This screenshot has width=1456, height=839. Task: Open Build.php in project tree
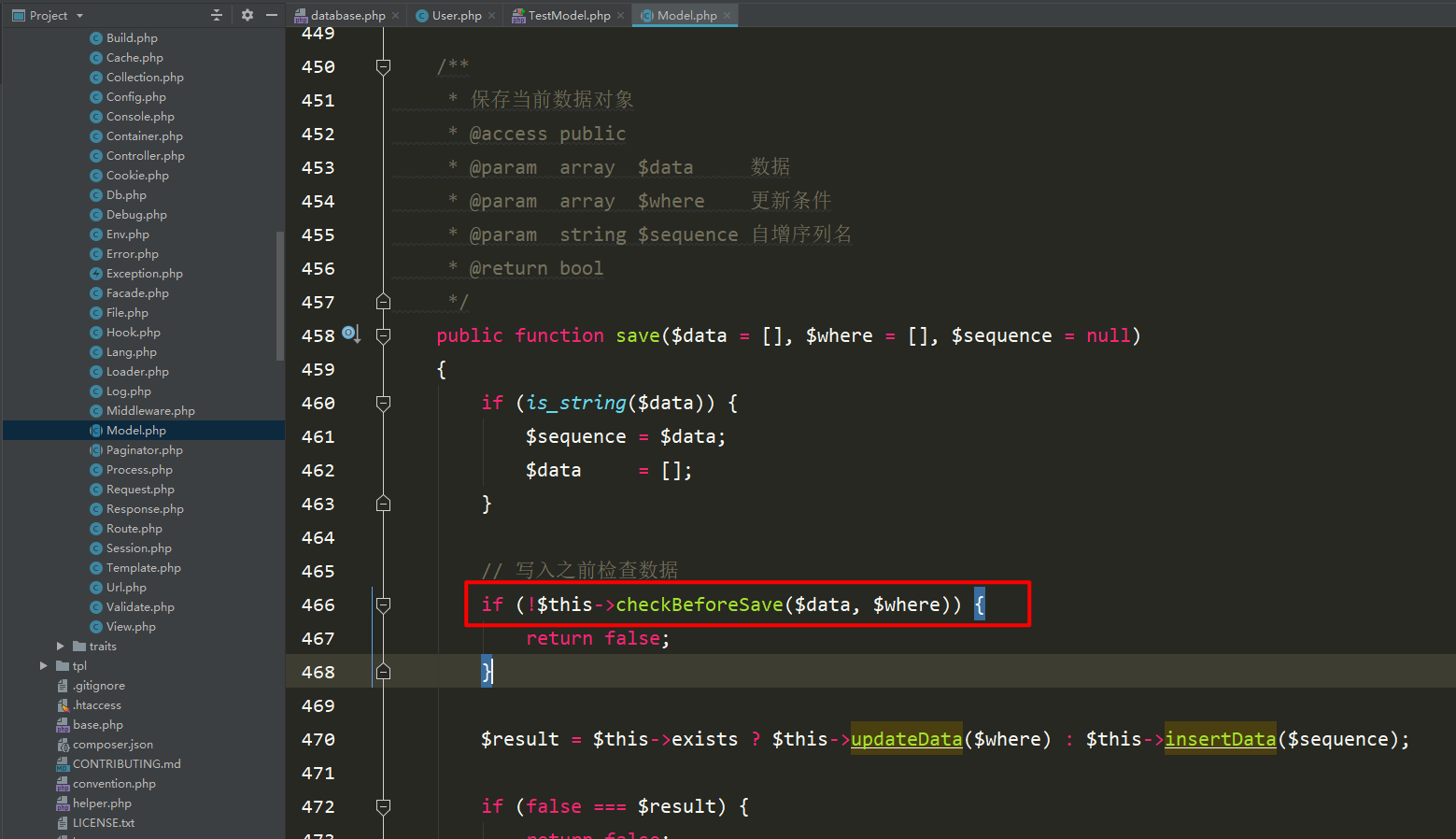pos(132,38)
